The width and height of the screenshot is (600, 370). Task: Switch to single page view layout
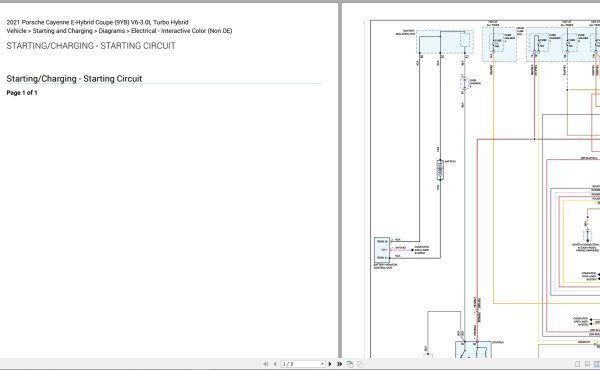coord(578,364)
